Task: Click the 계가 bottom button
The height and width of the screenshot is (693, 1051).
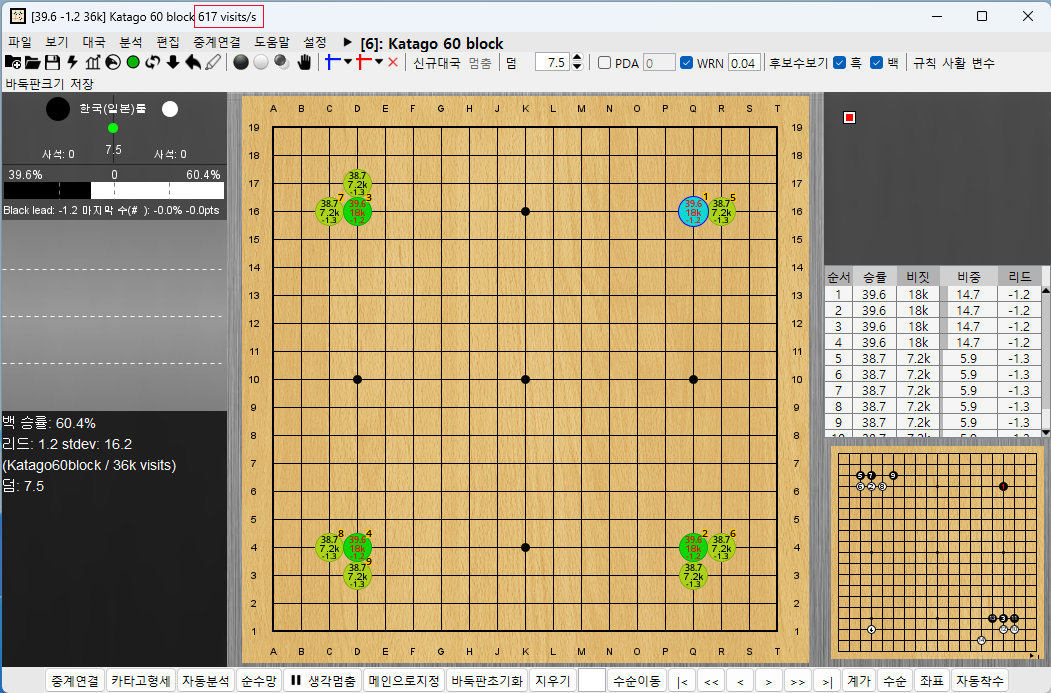Action: point(859,680)
